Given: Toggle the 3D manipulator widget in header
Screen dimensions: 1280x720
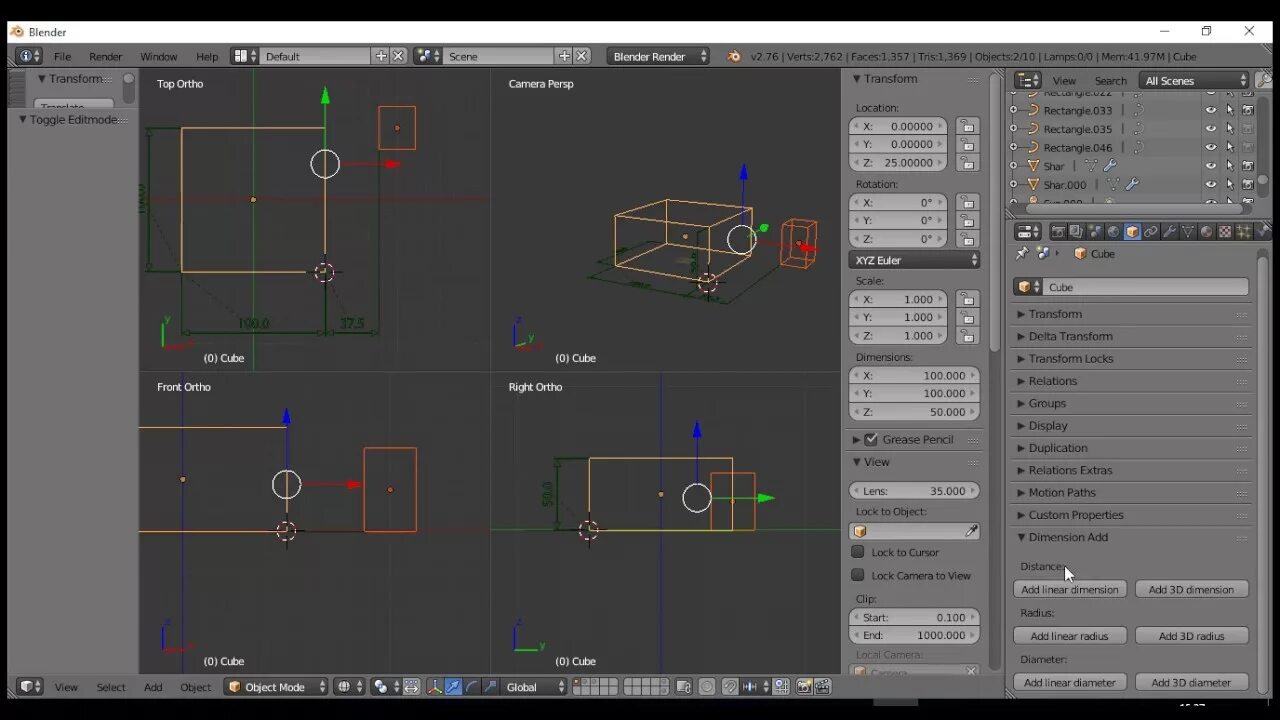Looking at the screenshot, I should click(435, 687).
